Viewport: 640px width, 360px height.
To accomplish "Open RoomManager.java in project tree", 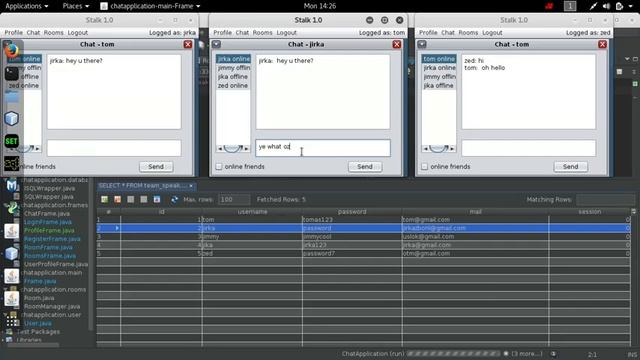I will (52, 307).
